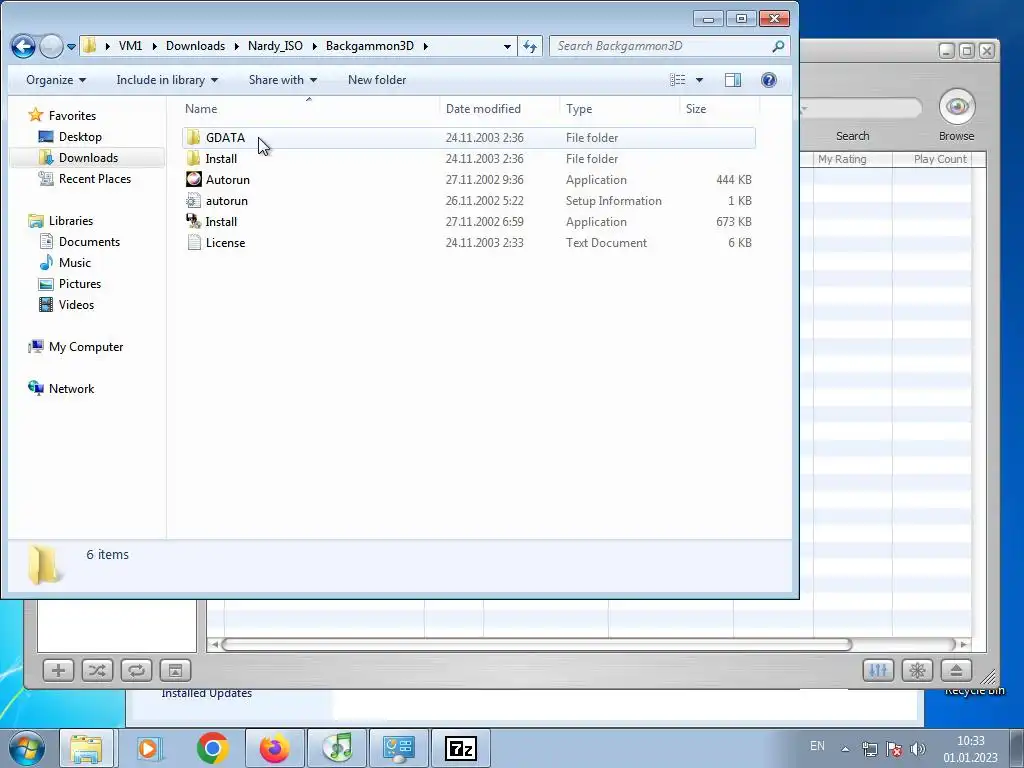Select the GDATA folder icon

(193, 137)
